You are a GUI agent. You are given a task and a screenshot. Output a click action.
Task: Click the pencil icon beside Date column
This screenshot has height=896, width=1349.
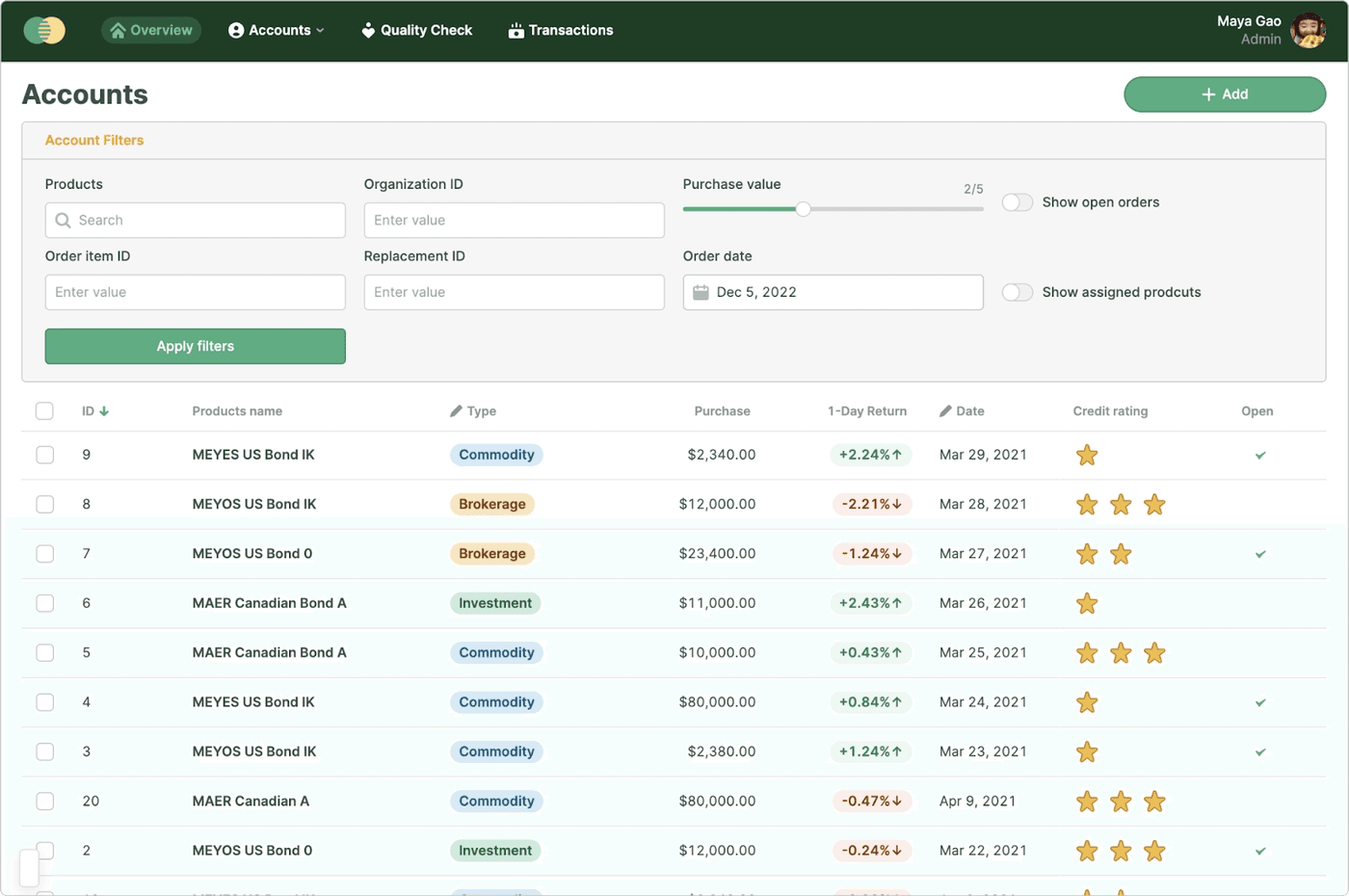pyautogui.click(x=945, y=411)
